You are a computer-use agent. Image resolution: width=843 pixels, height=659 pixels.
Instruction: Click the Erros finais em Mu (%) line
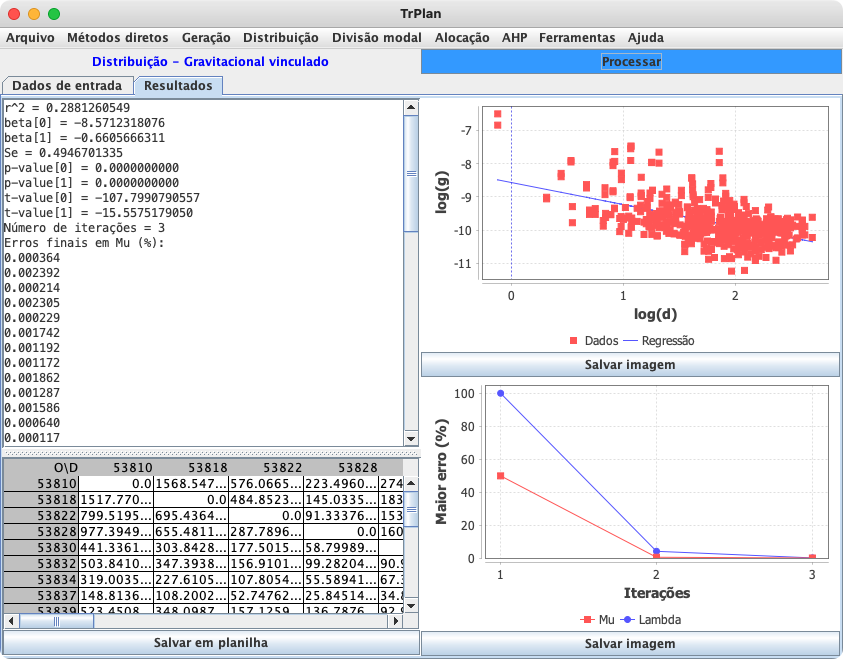tap(84, 243)
